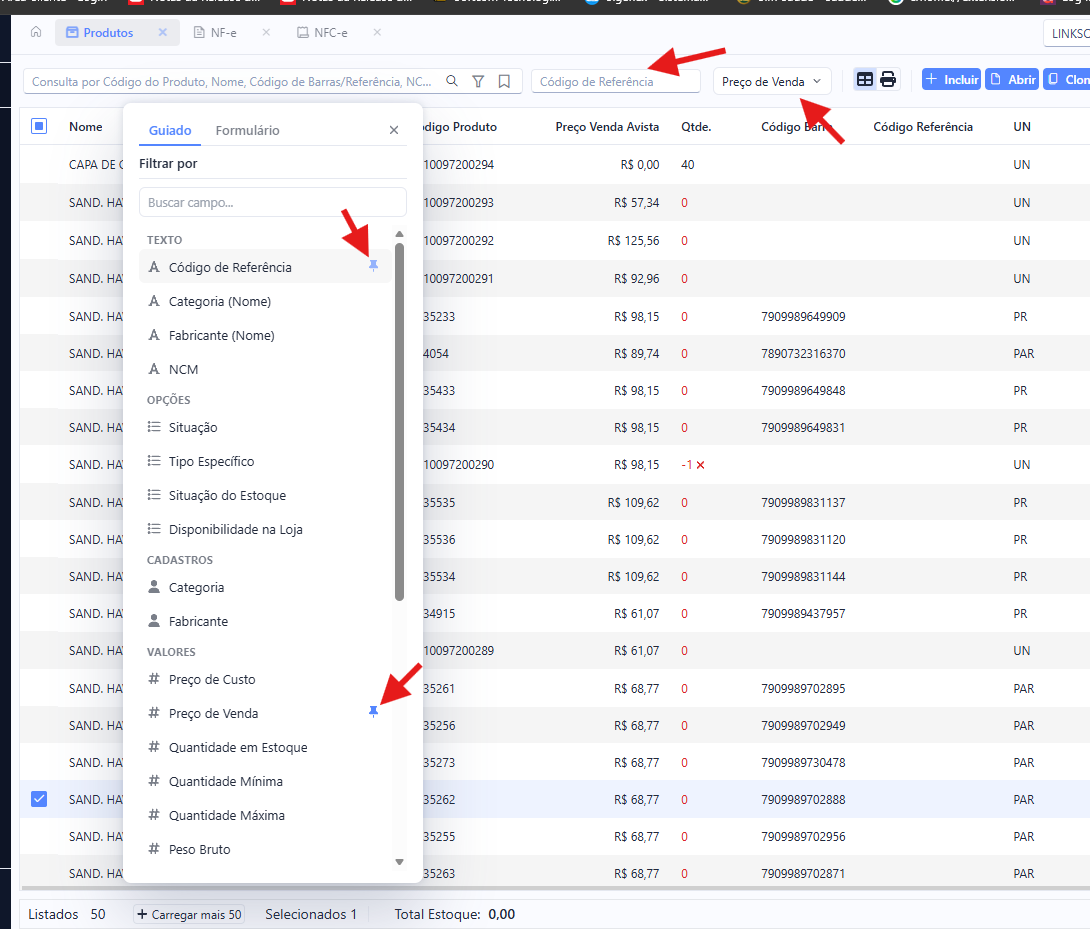Uncheck the row with code 35262

pyautogui.click(x=39, y=799)
